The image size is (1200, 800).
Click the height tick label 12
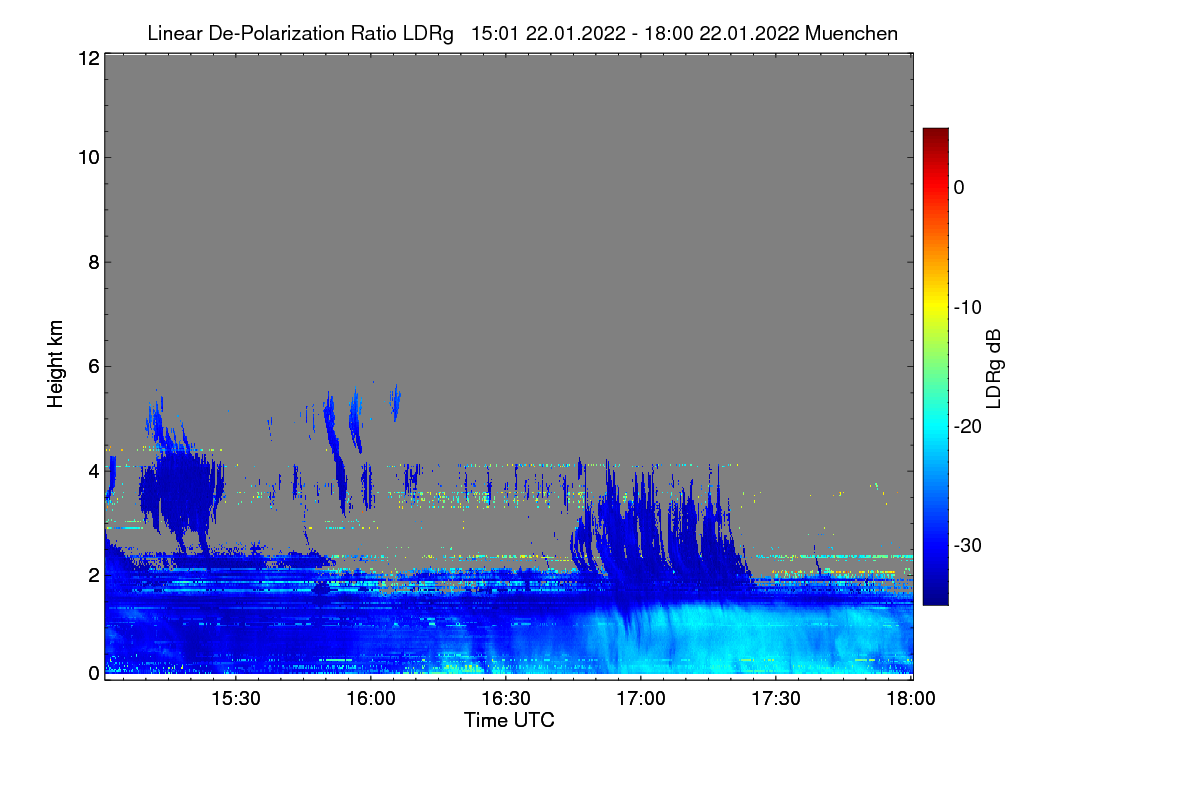click(87, 58)
